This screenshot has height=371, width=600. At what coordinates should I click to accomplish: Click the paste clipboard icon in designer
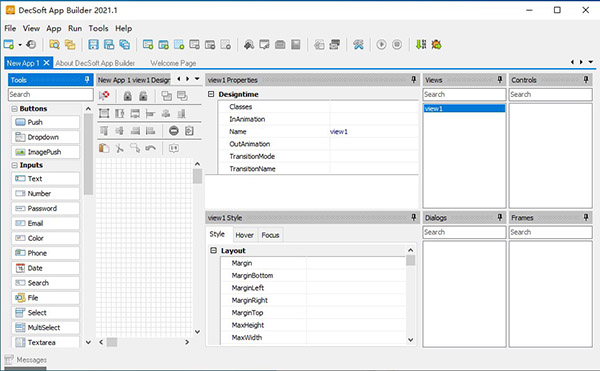coord(104,148)
